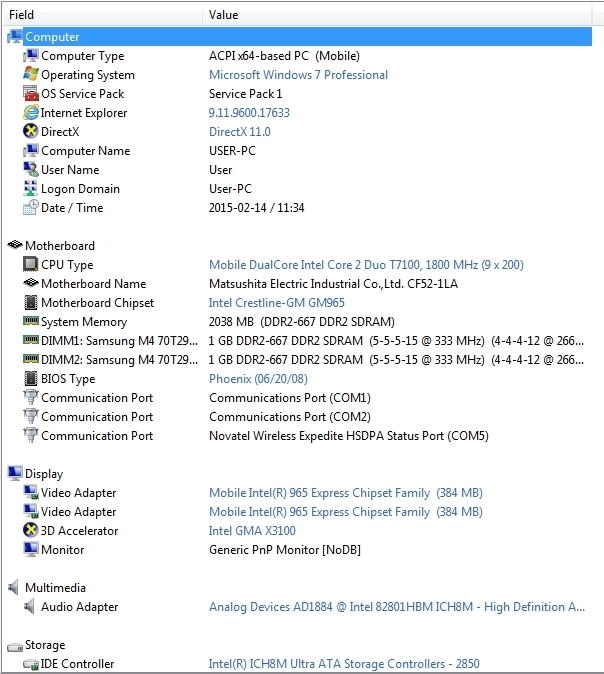This screenshot has width=604, height=674.
Task: Open the Phoenix (06/20/08) BIOS link
Action: coord(258,379)
